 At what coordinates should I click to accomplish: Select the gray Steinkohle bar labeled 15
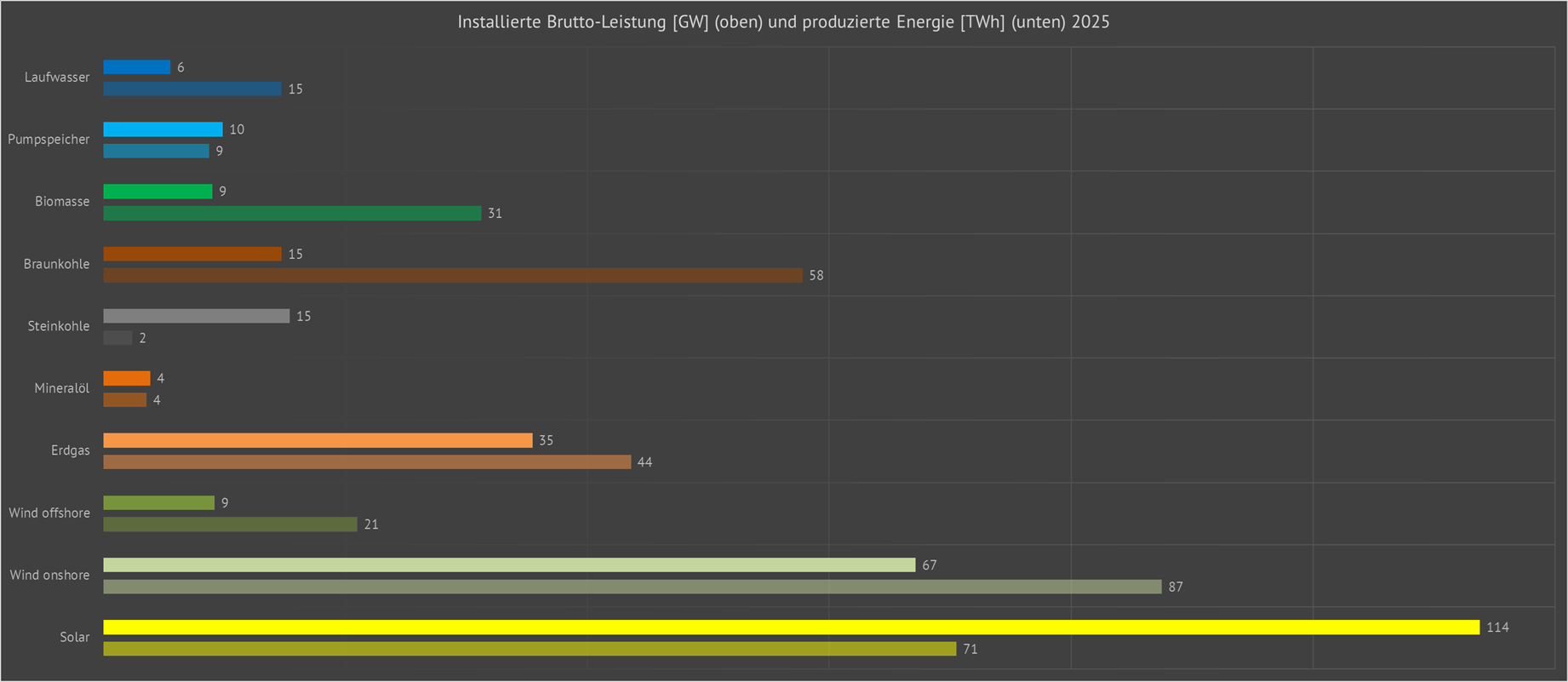(x=196, y=316)
